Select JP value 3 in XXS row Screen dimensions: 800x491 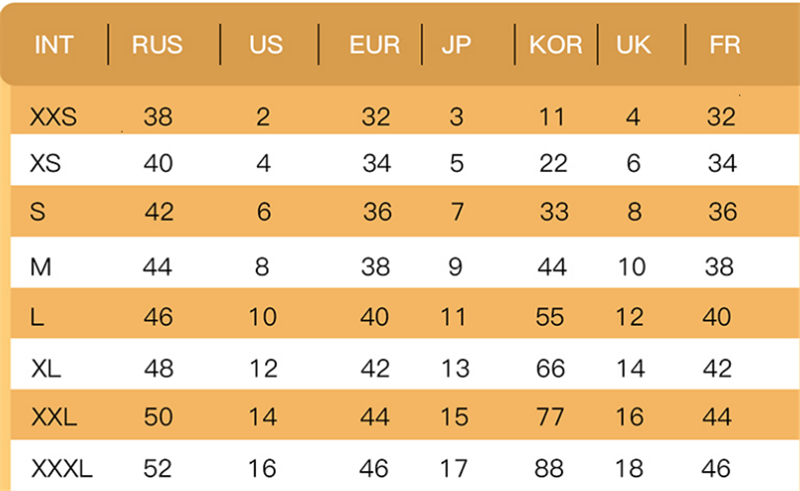(457, 117)
